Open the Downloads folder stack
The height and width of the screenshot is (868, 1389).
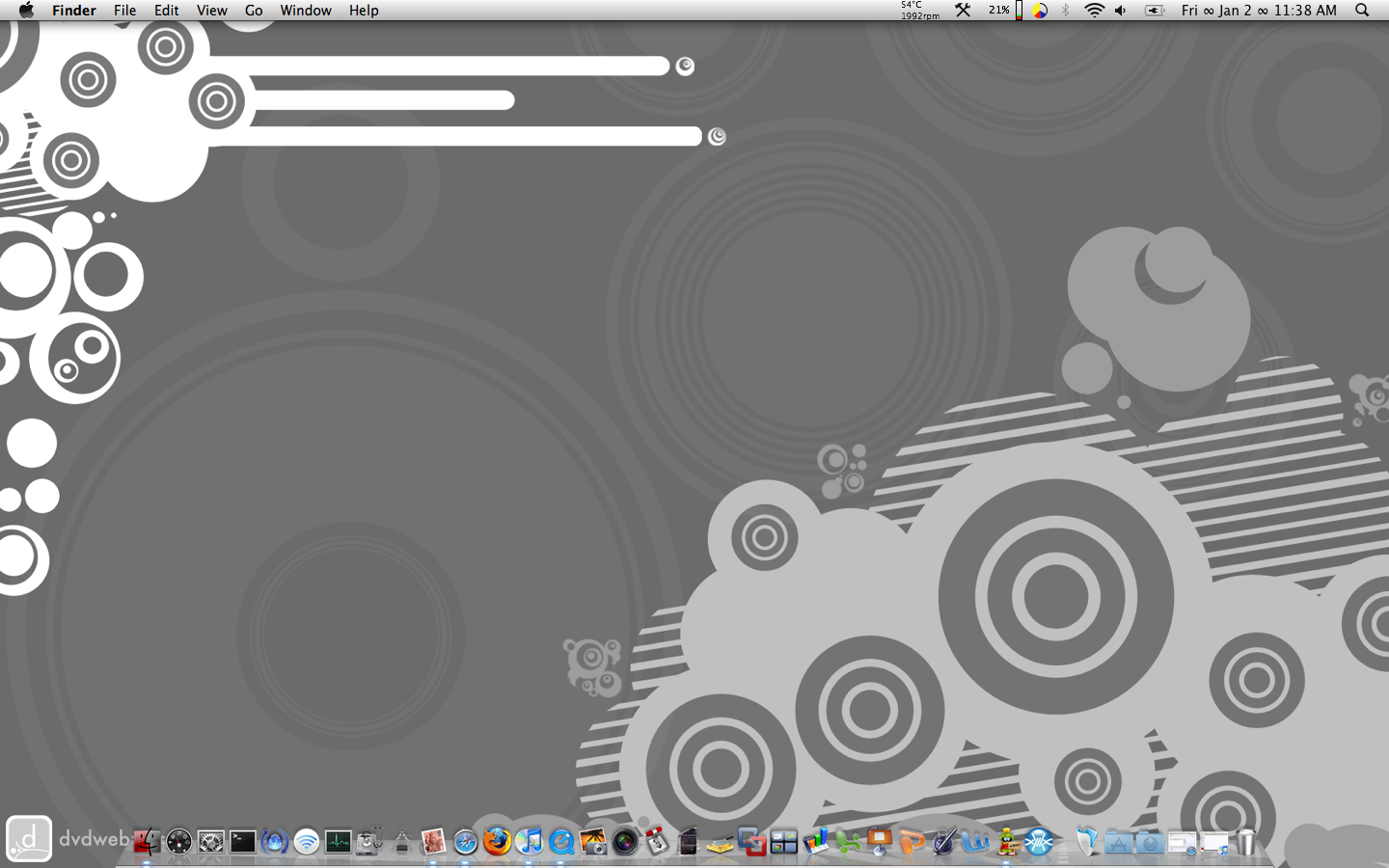click(1150, 842)
